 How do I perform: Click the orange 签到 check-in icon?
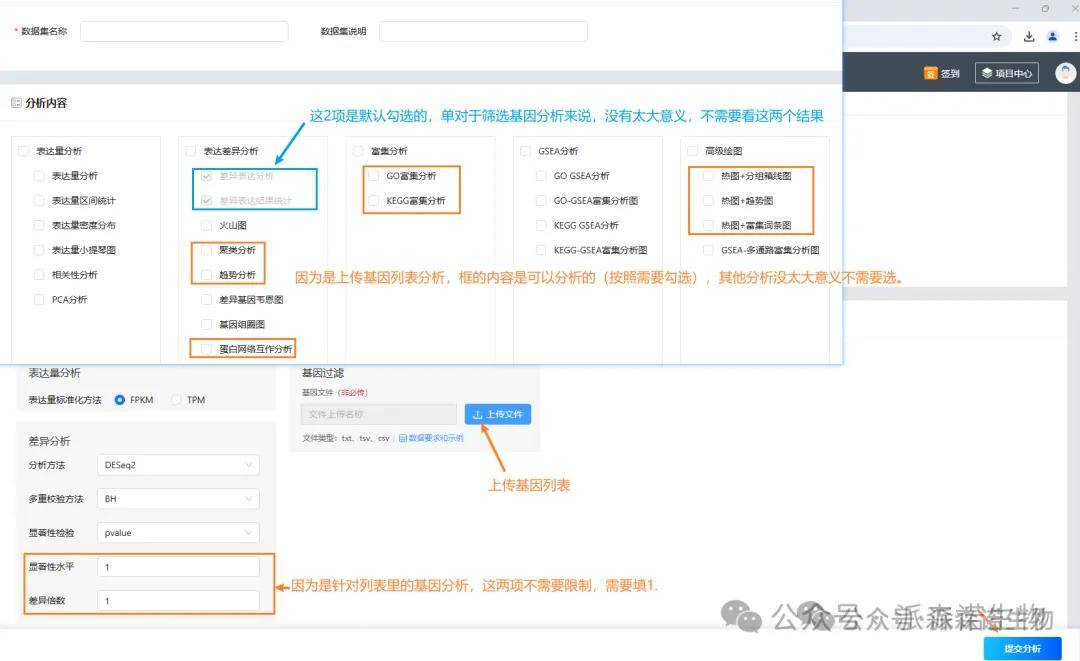930,73
